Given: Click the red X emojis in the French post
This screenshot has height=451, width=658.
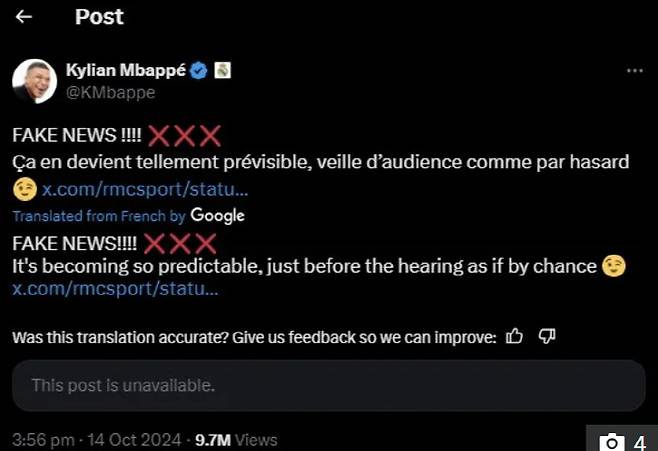Looking at the screenshot, I should pos(182,136).
